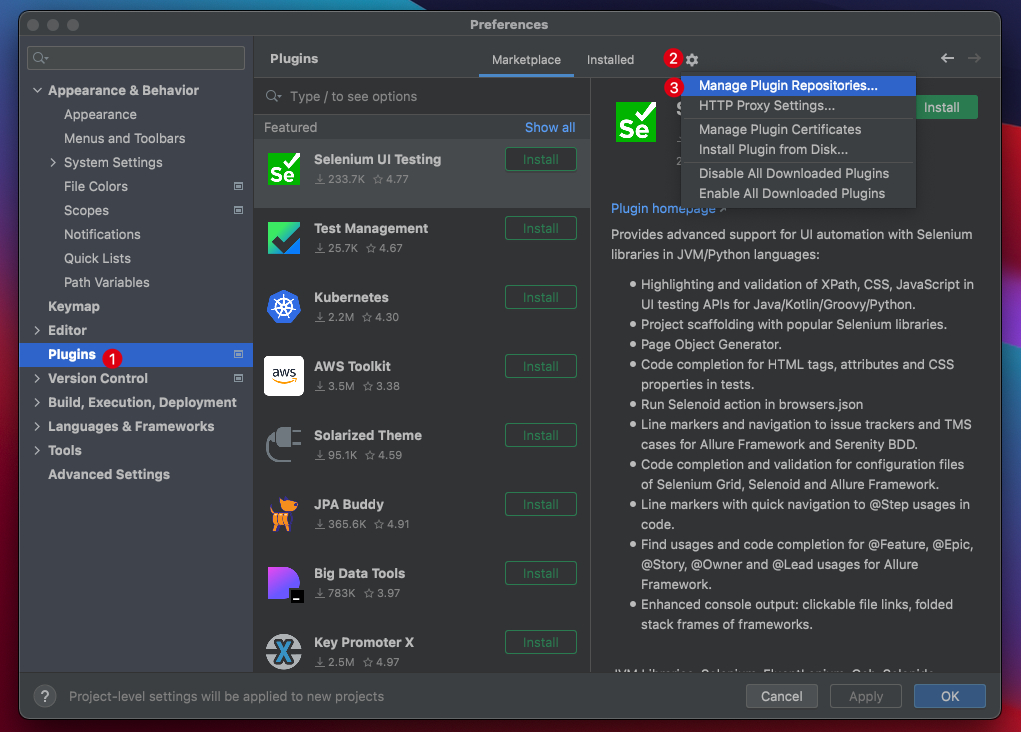Navigate back with the left arrow
This screenshot has height=732, width=1021.
click(x=947, y=59)
